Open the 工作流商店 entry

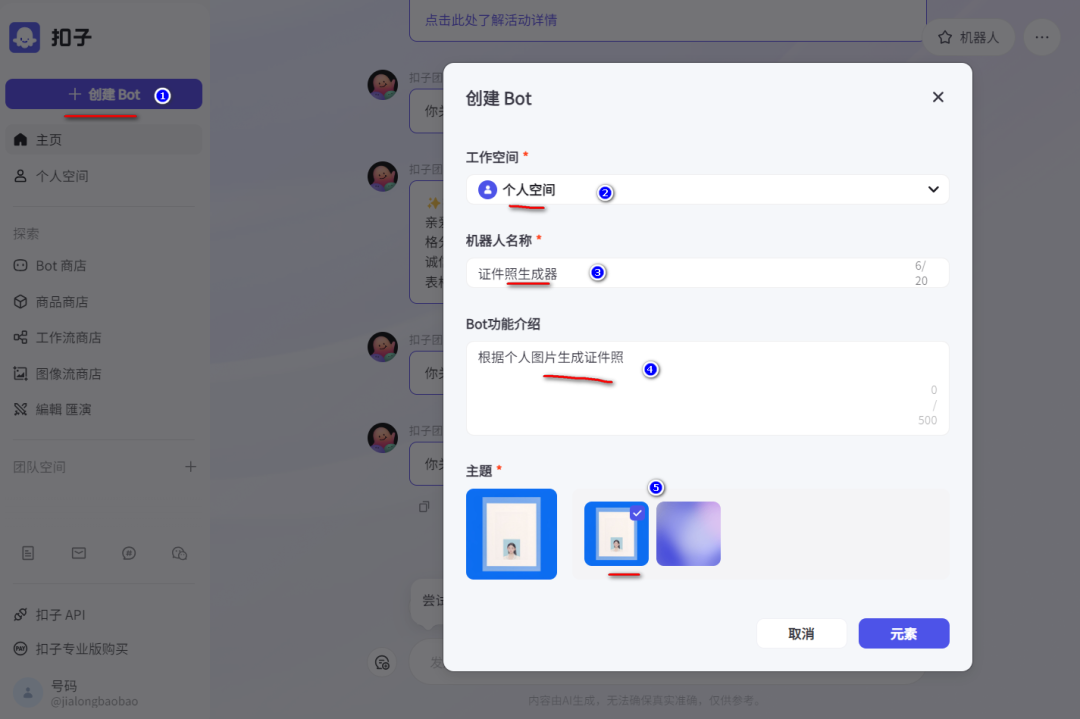pyautogui.click(x=103, y=337)
